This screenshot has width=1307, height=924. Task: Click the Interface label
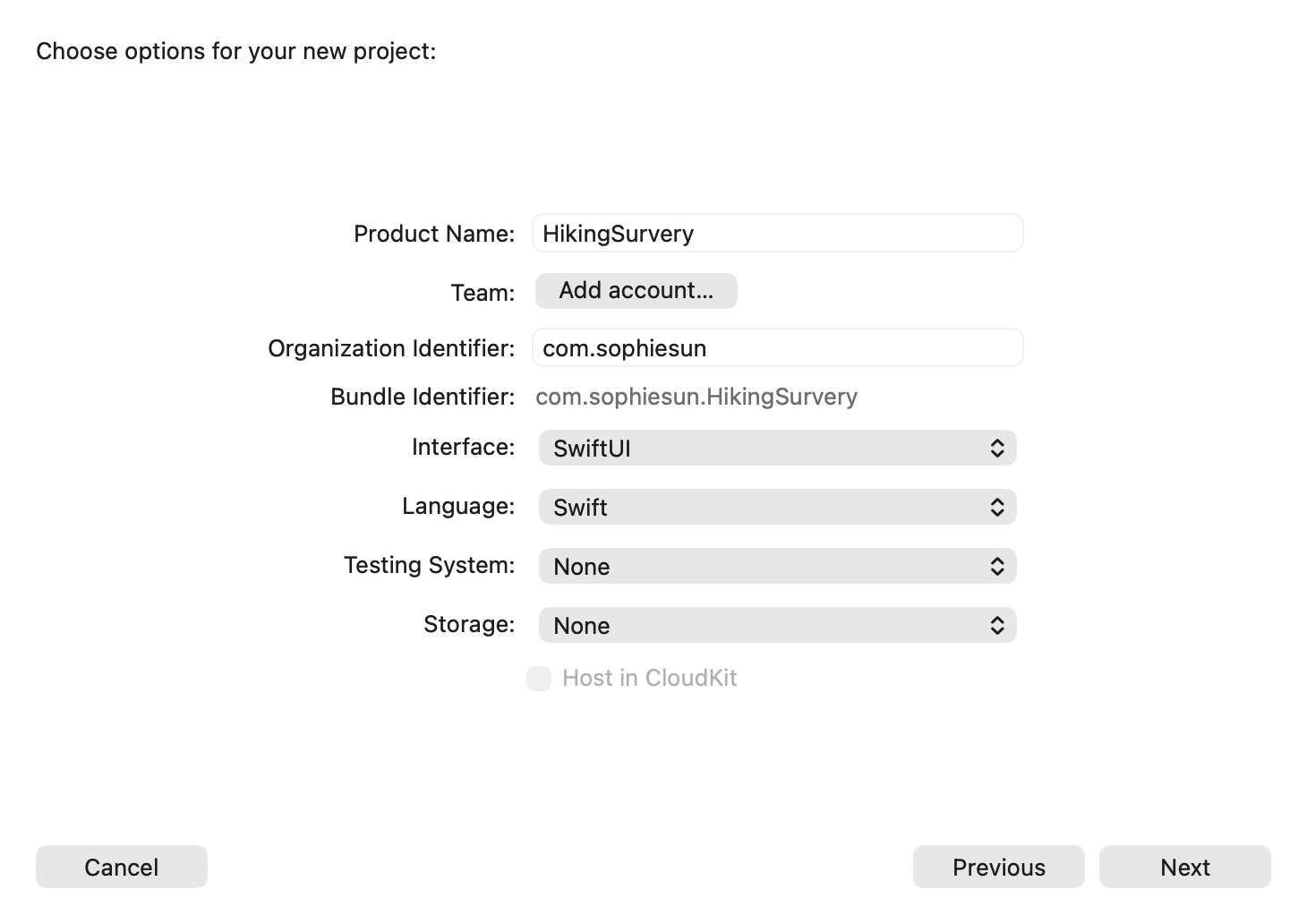point(463,447)
